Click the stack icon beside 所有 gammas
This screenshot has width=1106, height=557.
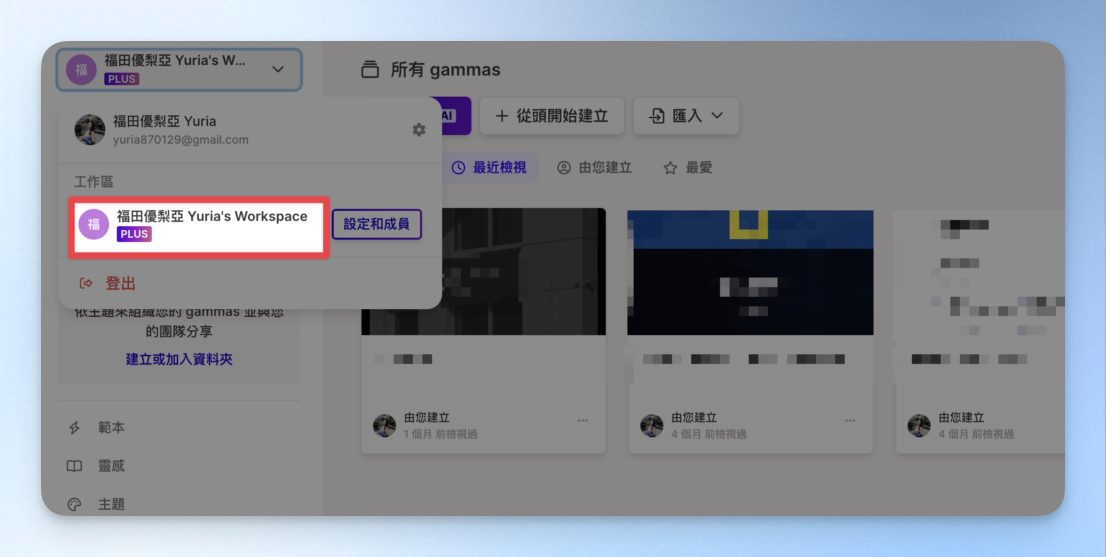(370, 70)
